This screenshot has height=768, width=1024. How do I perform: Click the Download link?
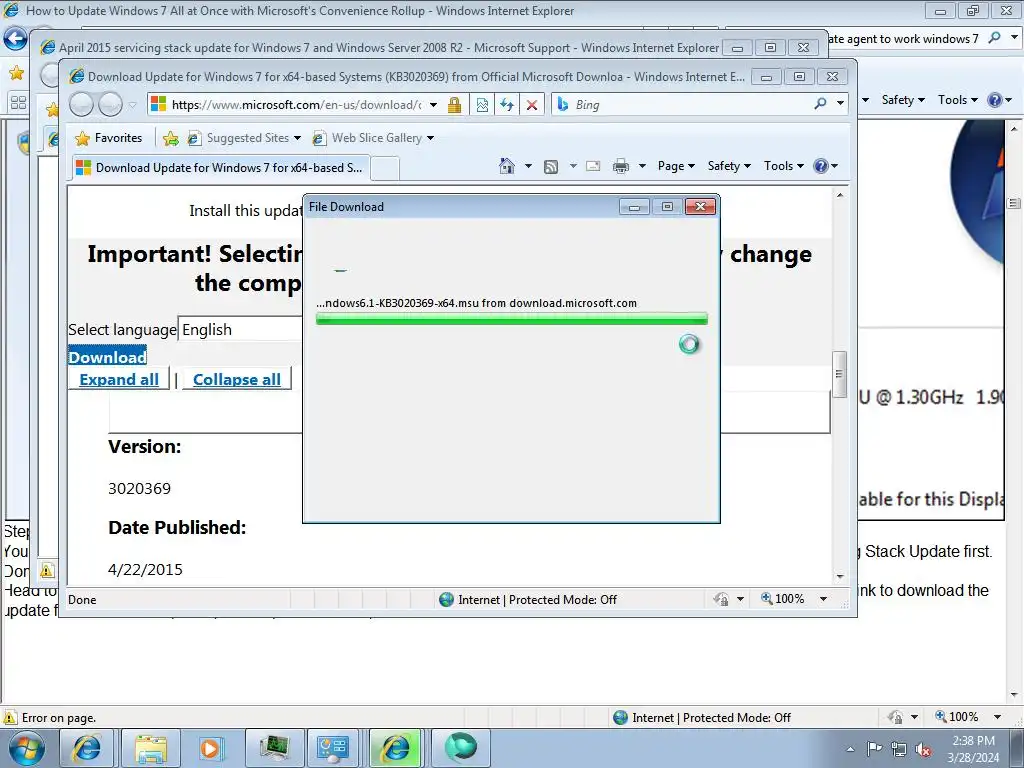click(x=107, y=357)
